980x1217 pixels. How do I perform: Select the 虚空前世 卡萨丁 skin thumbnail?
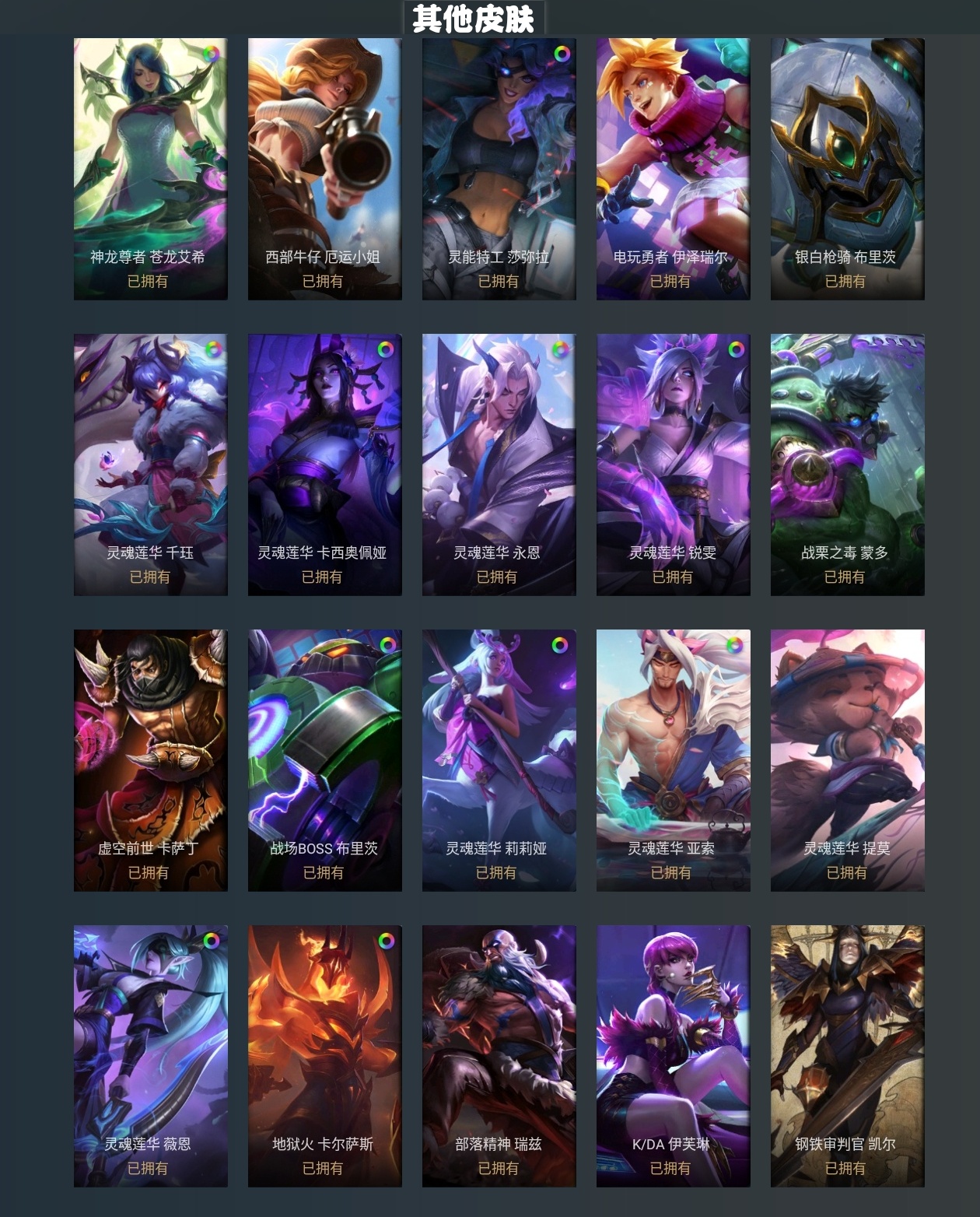point(151,760)
